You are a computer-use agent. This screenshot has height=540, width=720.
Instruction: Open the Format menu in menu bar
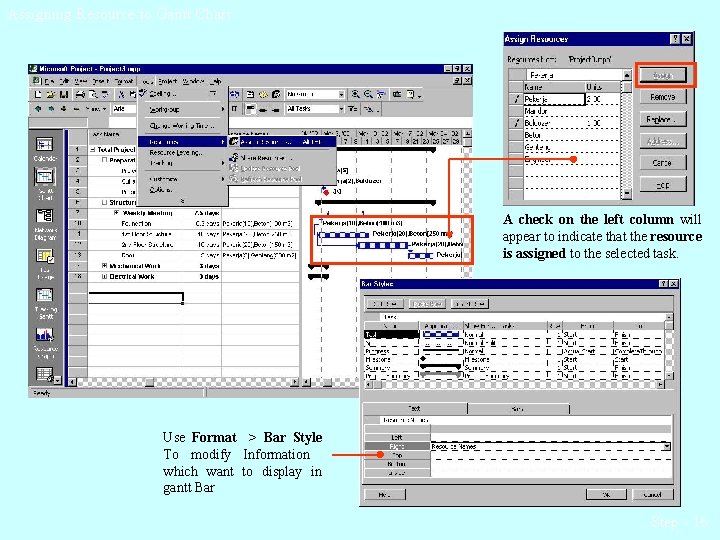(124, 81)
